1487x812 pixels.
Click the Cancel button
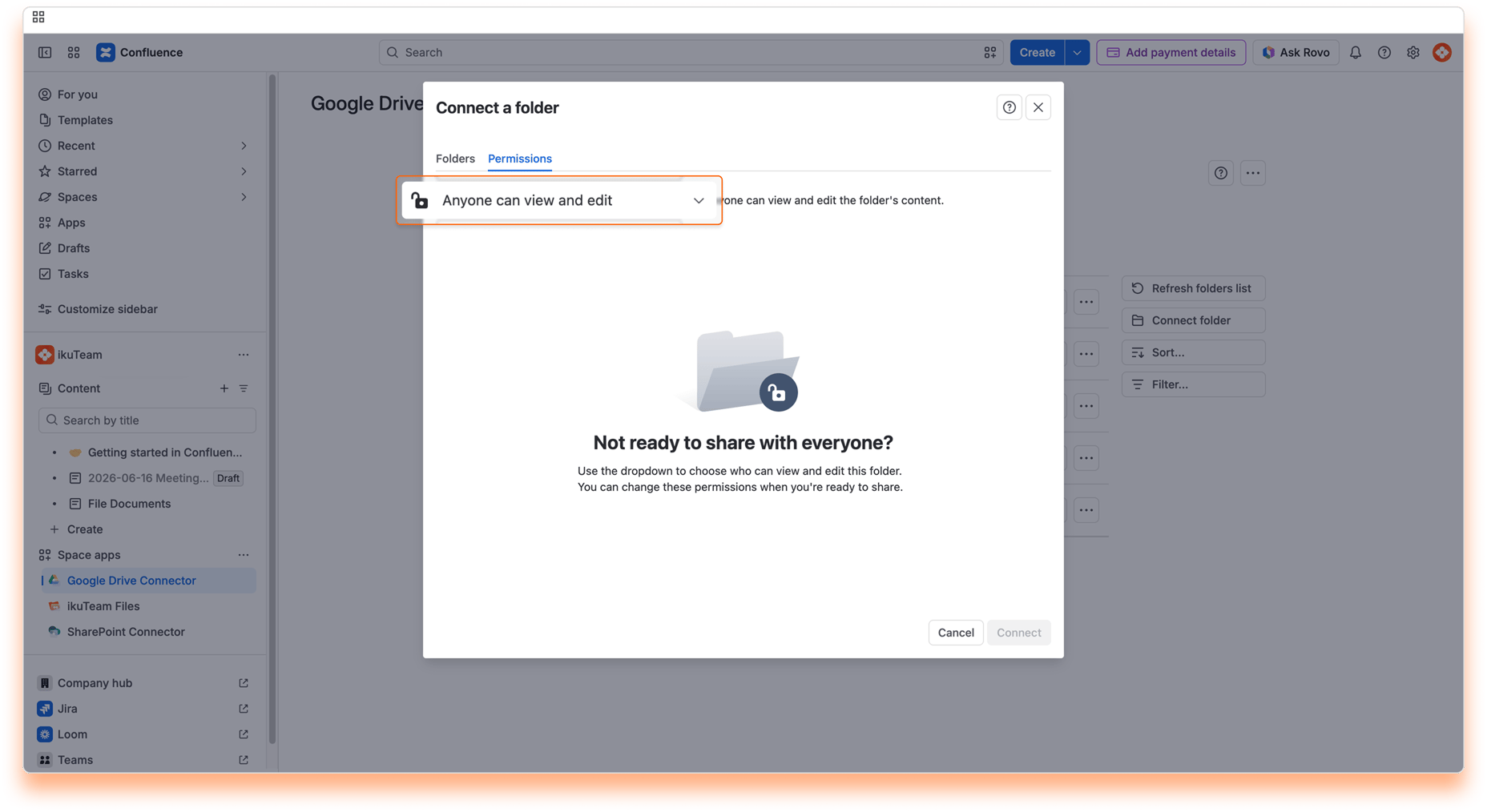pos(956,633)
